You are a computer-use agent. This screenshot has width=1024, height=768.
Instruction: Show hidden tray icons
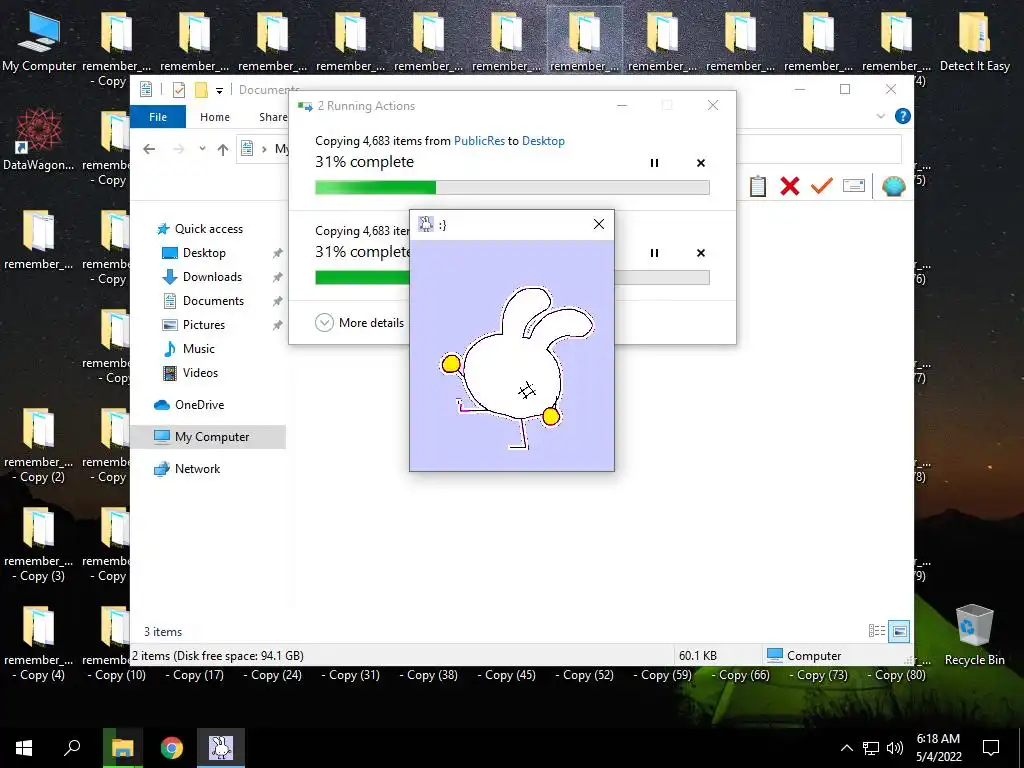coord(846,748)
